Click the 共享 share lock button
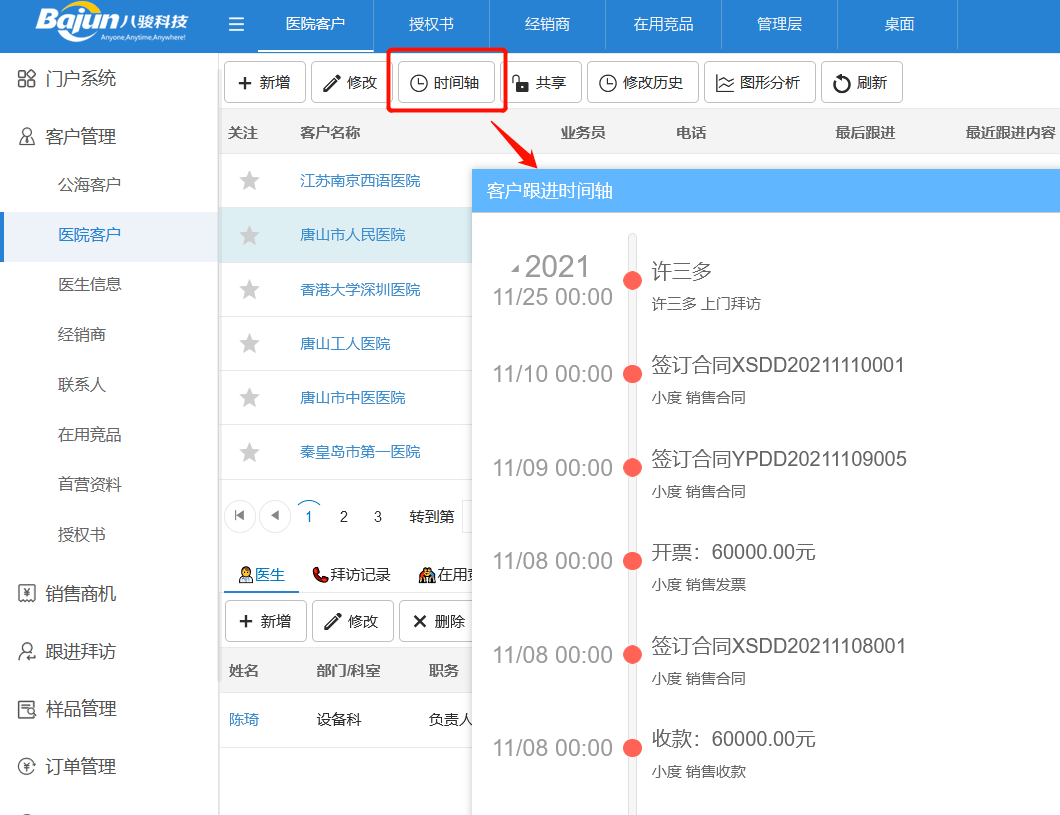The height and width of the screenshot is (815, 1060). click(540, 83)
